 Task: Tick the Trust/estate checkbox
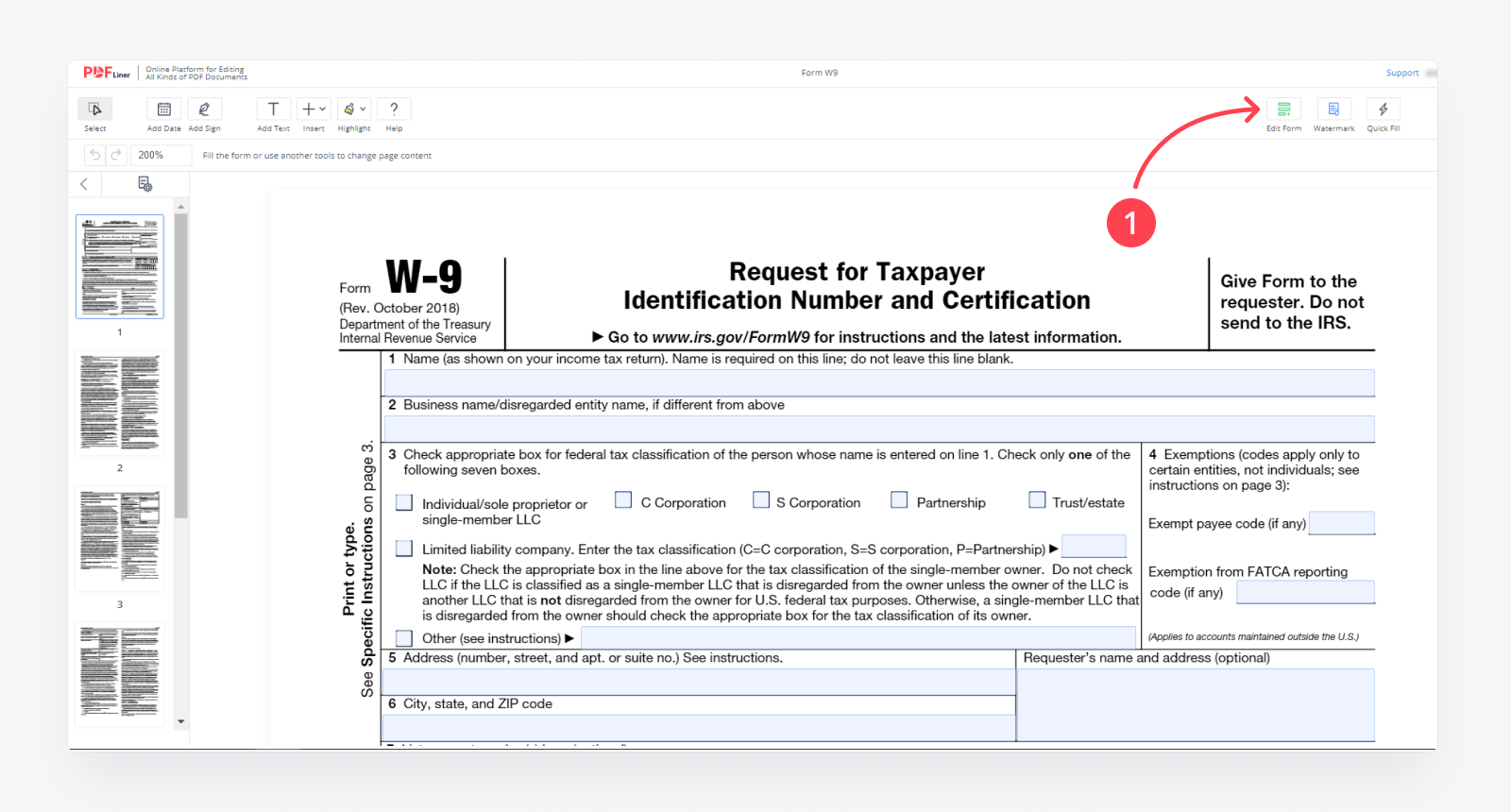1037,499
